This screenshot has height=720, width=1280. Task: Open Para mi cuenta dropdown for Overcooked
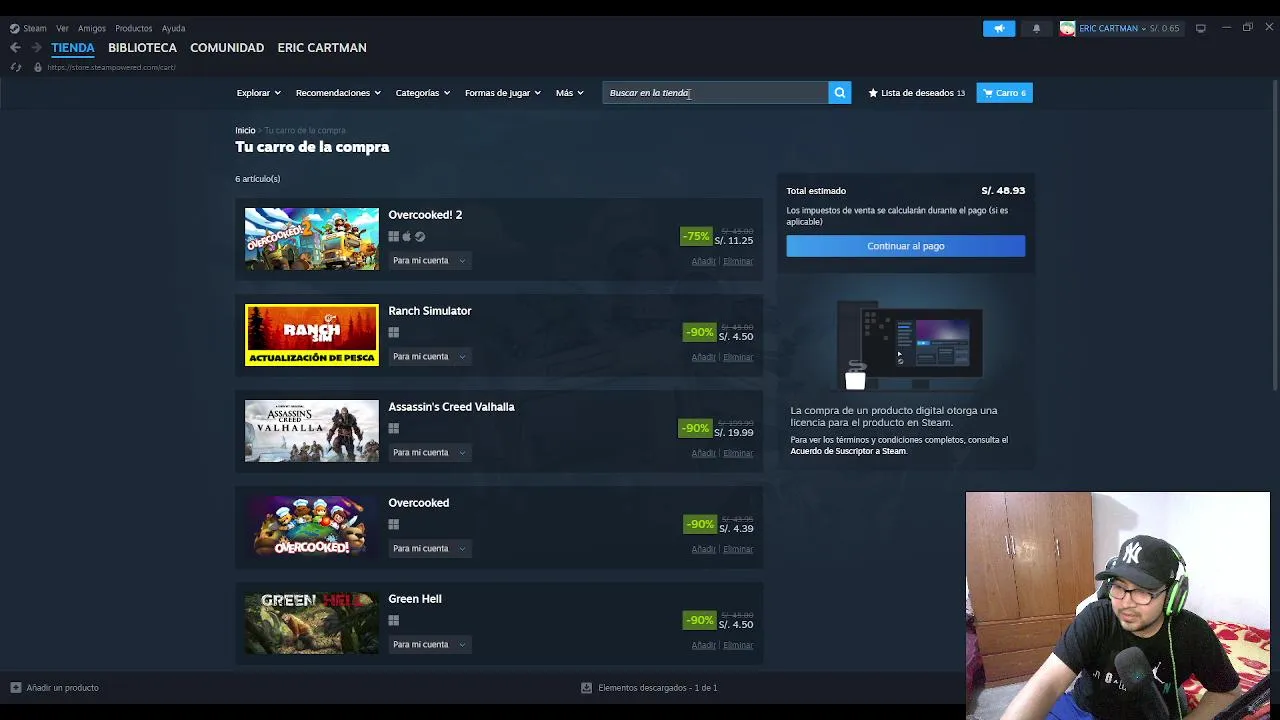tap(429, 548)
